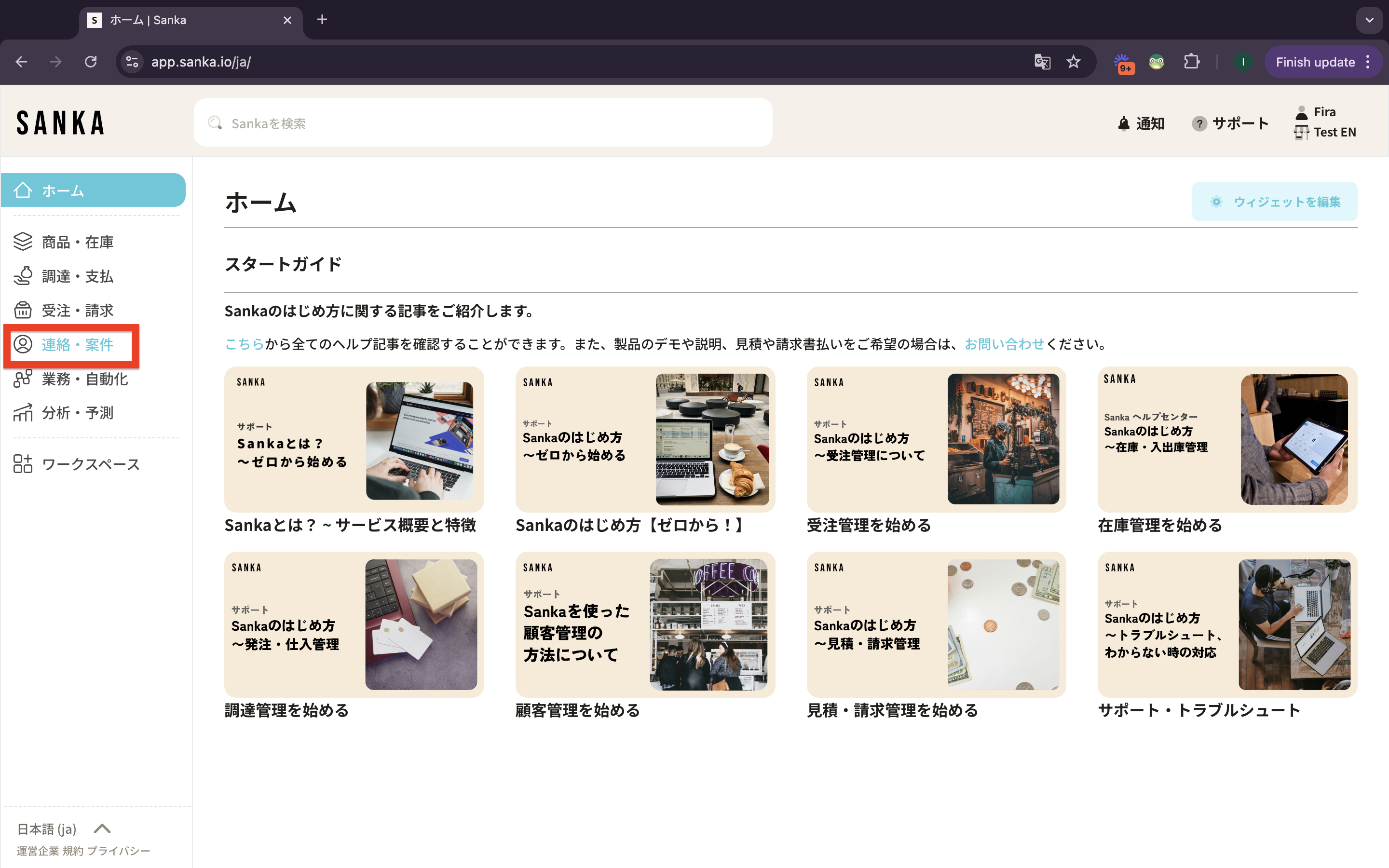
Task: Click the home icon in sidebar
Action: [x=23, y=190]
